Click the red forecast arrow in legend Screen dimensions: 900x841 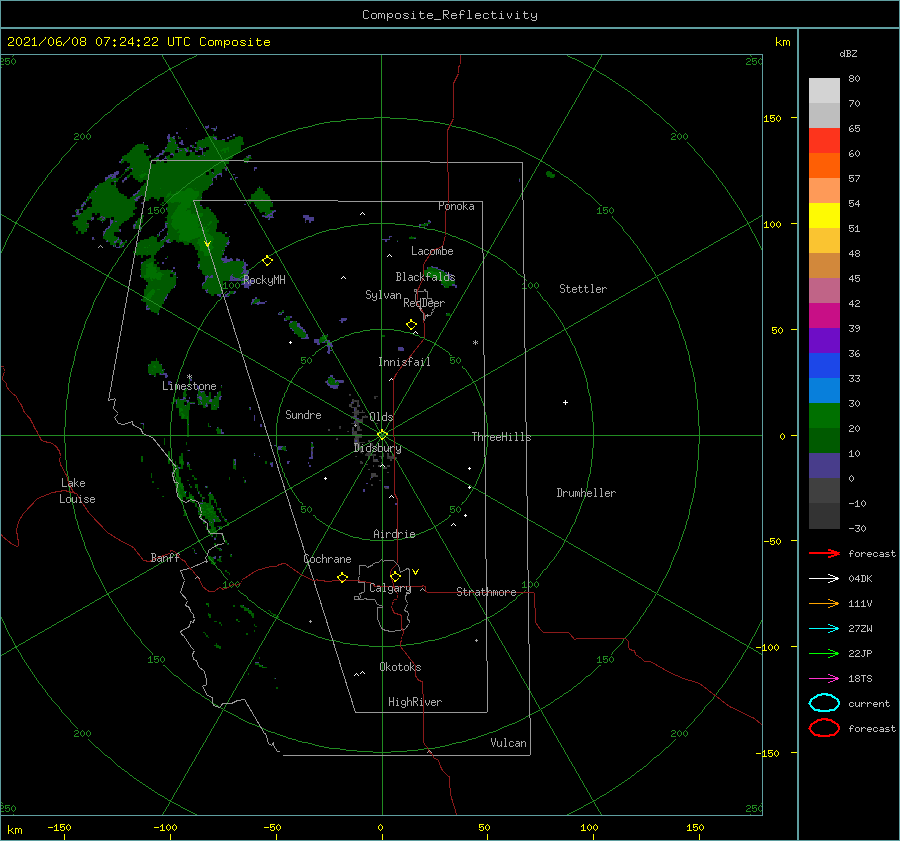824,553
